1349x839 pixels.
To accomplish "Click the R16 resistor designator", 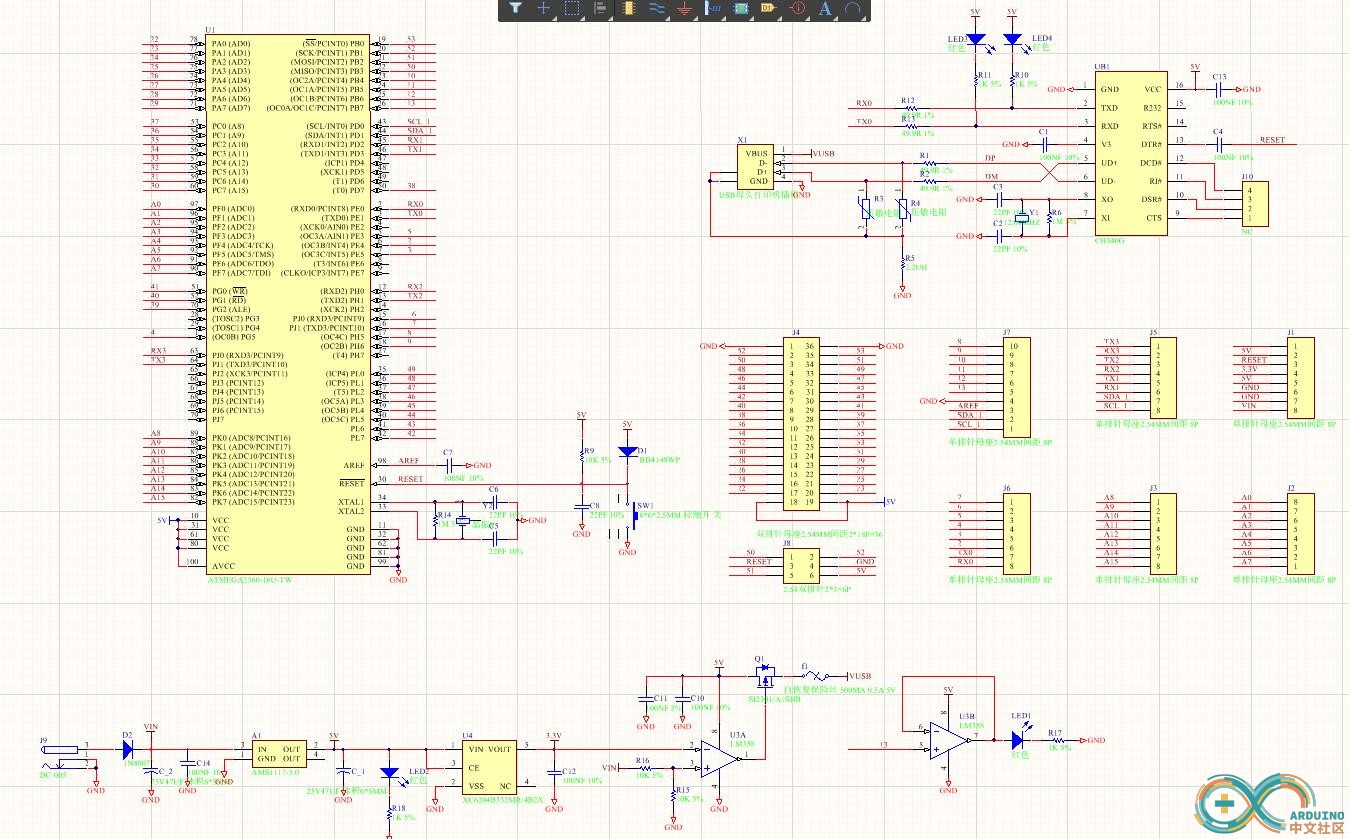I will (642, 762).
